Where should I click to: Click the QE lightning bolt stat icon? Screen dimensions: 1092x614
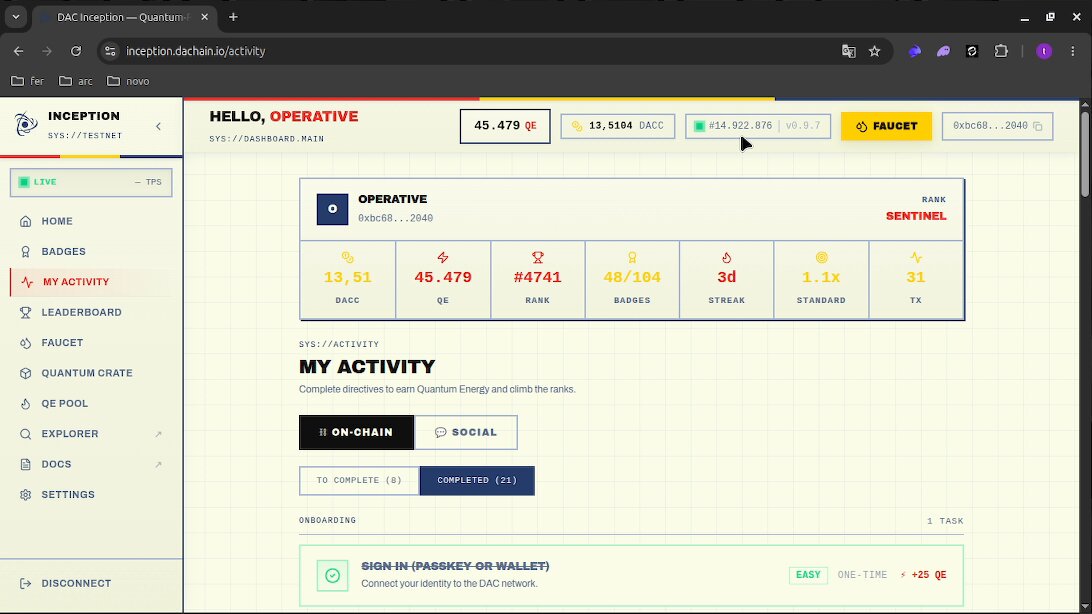coord(443,258)
